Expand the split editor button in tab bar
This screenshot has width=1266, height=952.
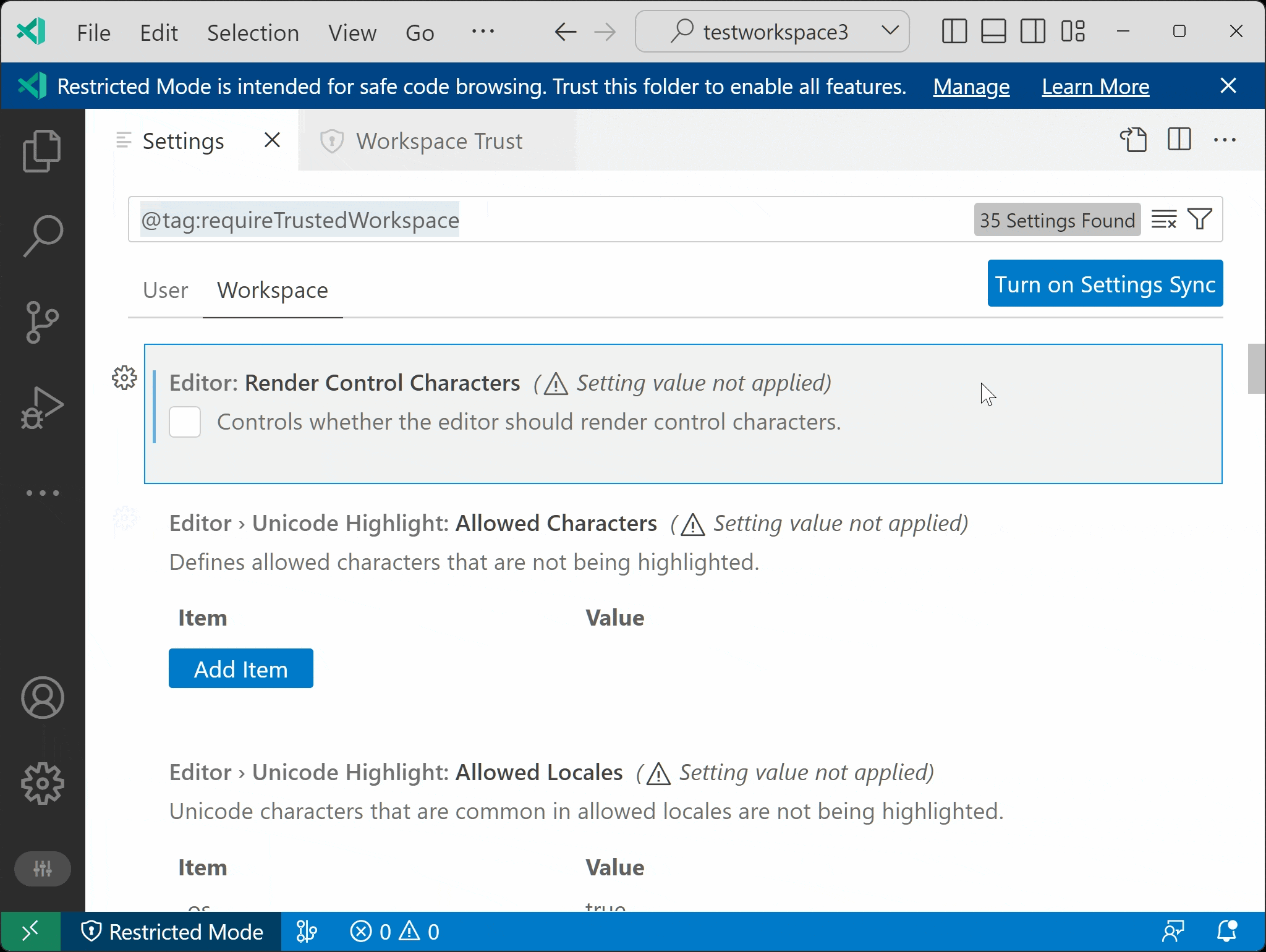pos(1179,140)
